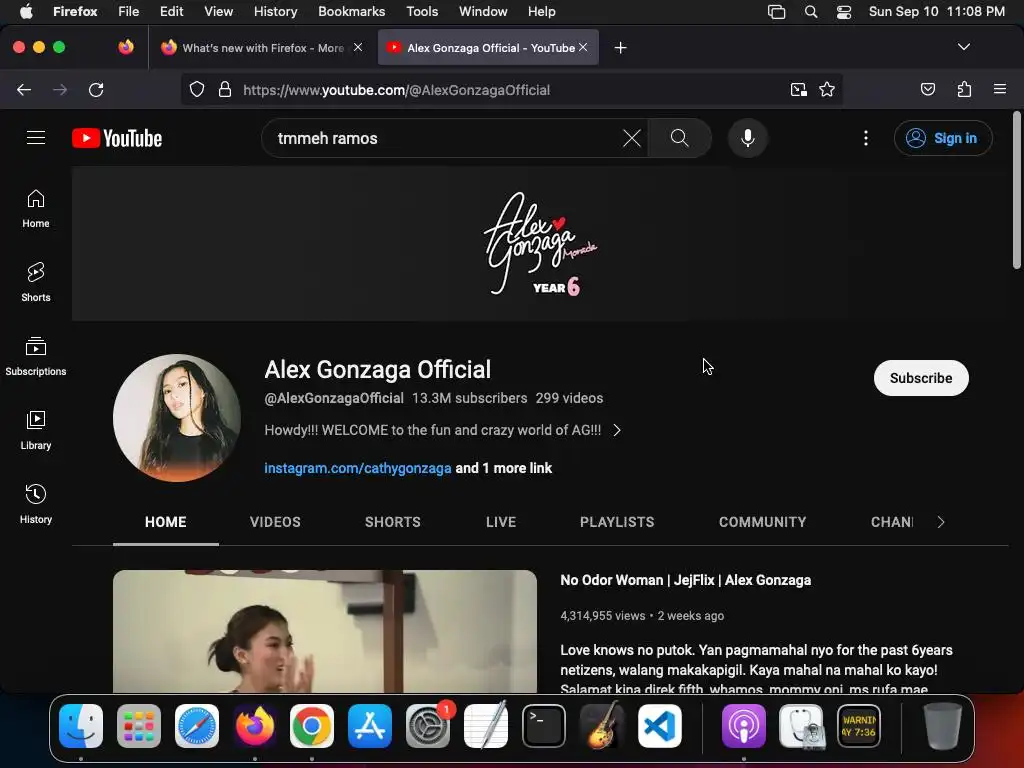Click '13.3M subscribers' text
The height and width of the screenshot is (768, 1024).
[x=470, y=398]
